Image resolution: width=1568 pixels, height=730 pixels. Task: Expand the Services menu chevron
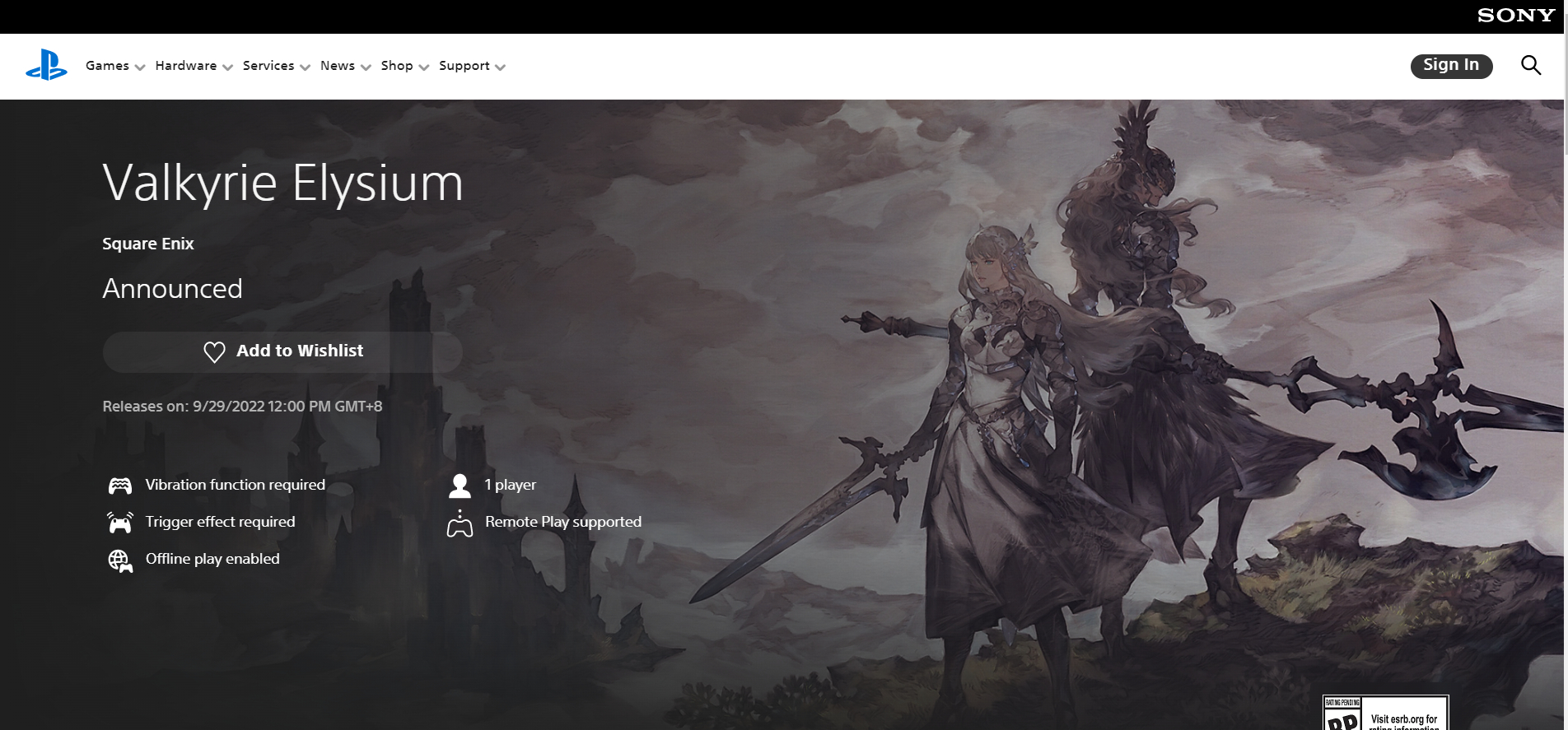305,67
